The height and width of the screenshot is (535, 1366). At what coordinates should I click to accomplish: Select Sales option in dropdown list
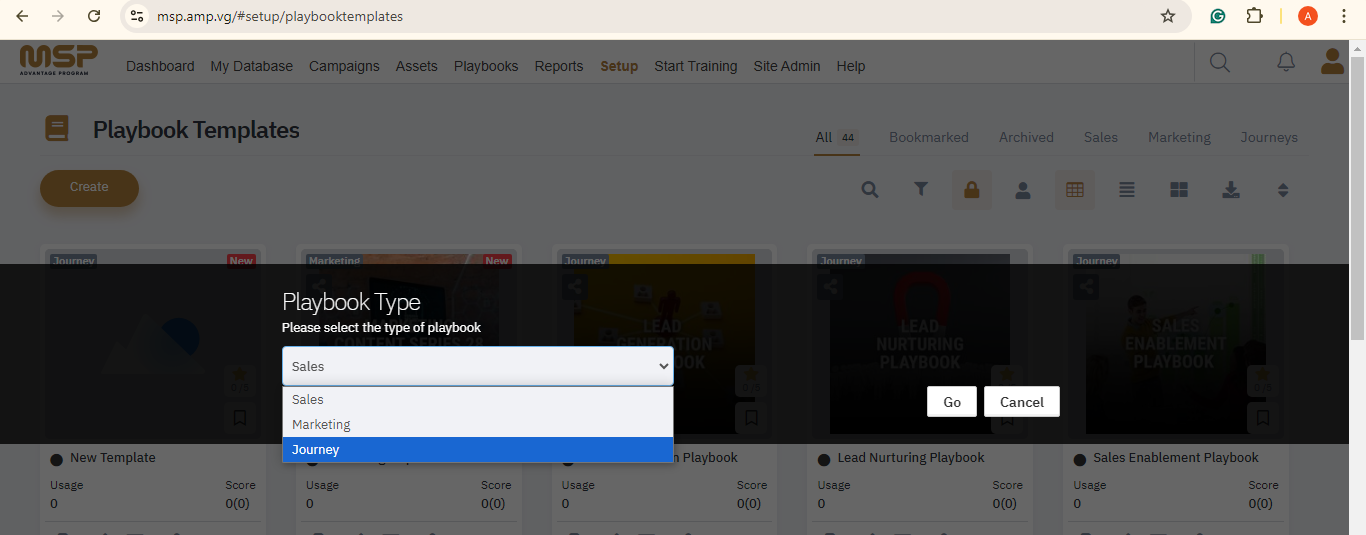point(478,400)
